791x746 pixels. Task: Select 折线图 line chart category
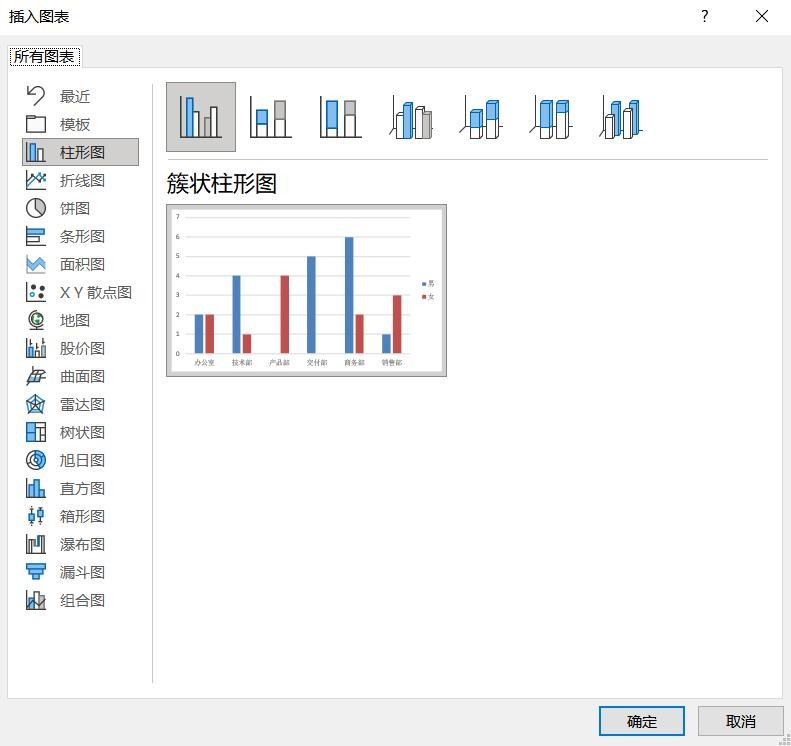[82, 180]
